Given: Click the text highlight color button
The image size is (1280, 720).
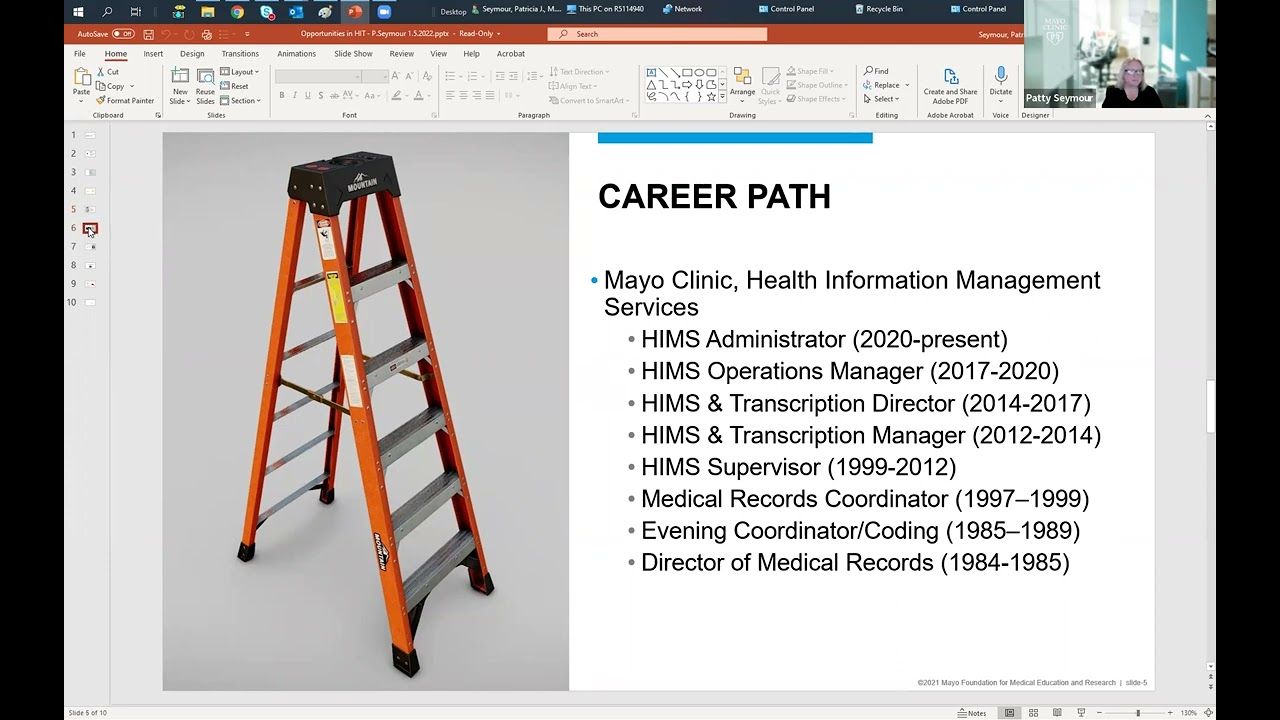Looking at the screenshot, I should coord(396,95).
